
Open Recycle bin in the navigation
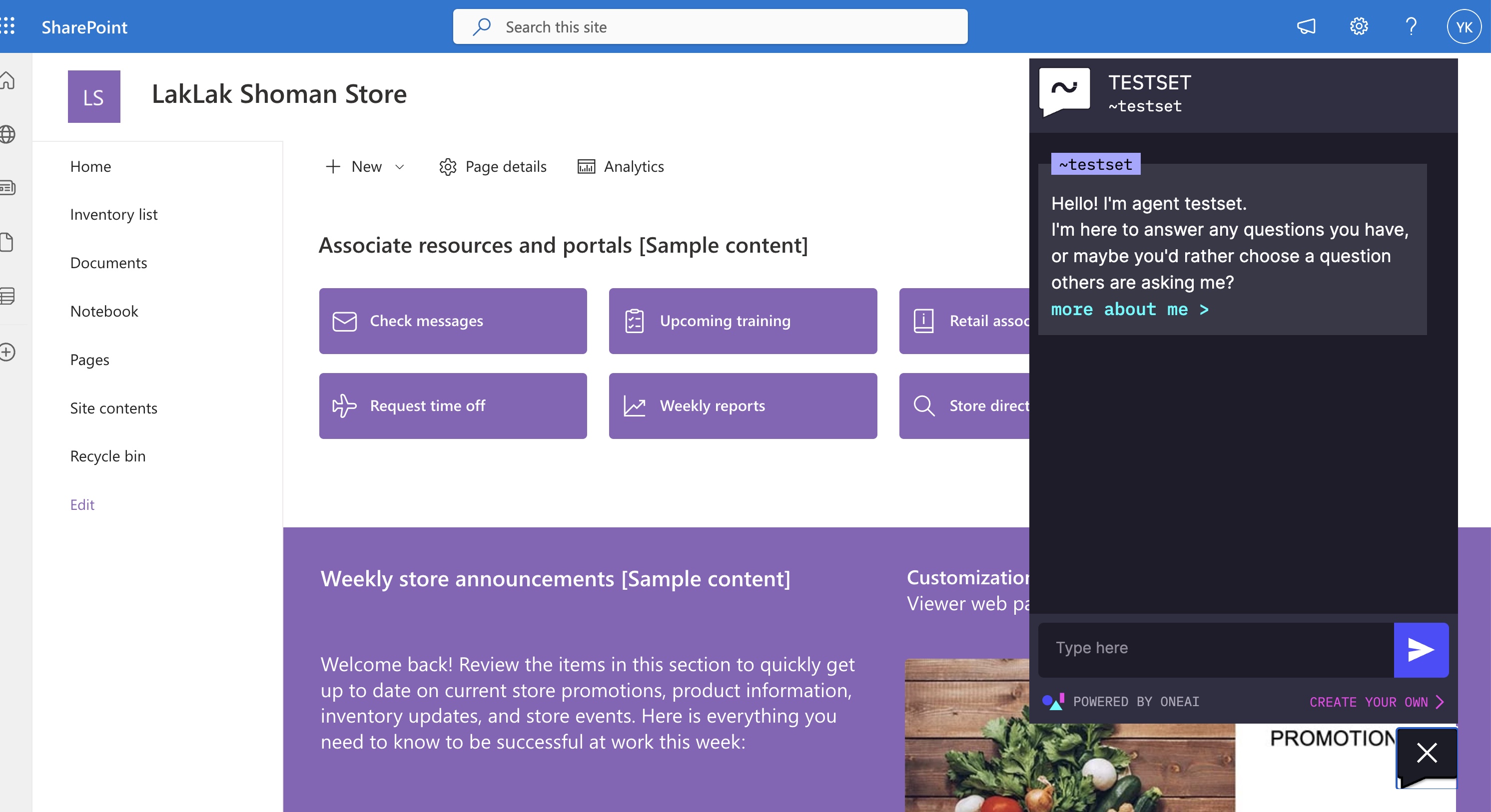point(107,456)
